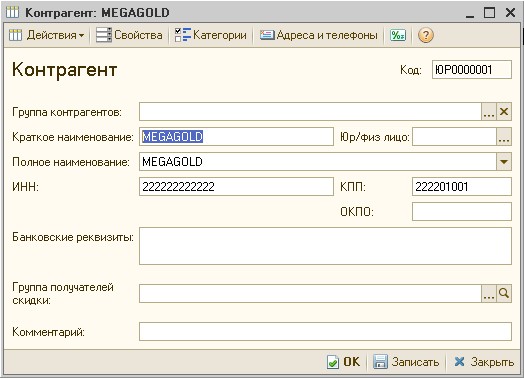
Task: Close window via title bar X
Action: pos(510,13)
